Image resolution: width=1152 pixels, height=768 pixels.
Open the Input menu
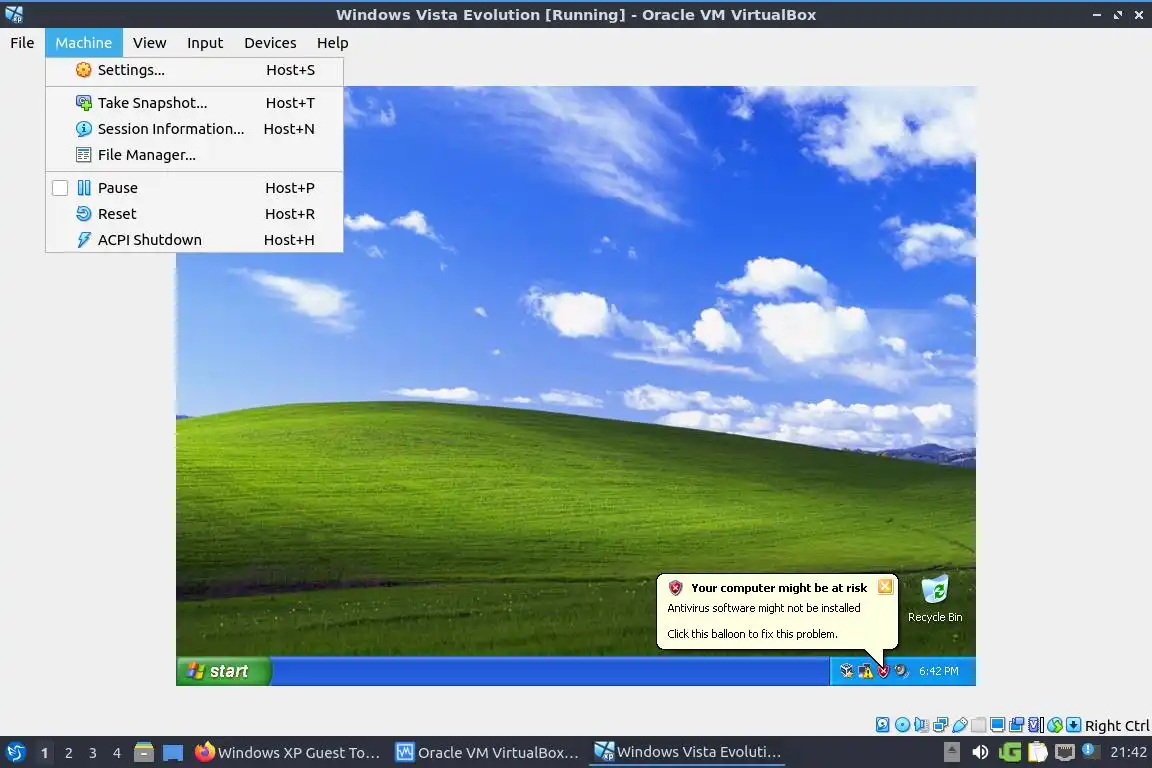(205, 43)
